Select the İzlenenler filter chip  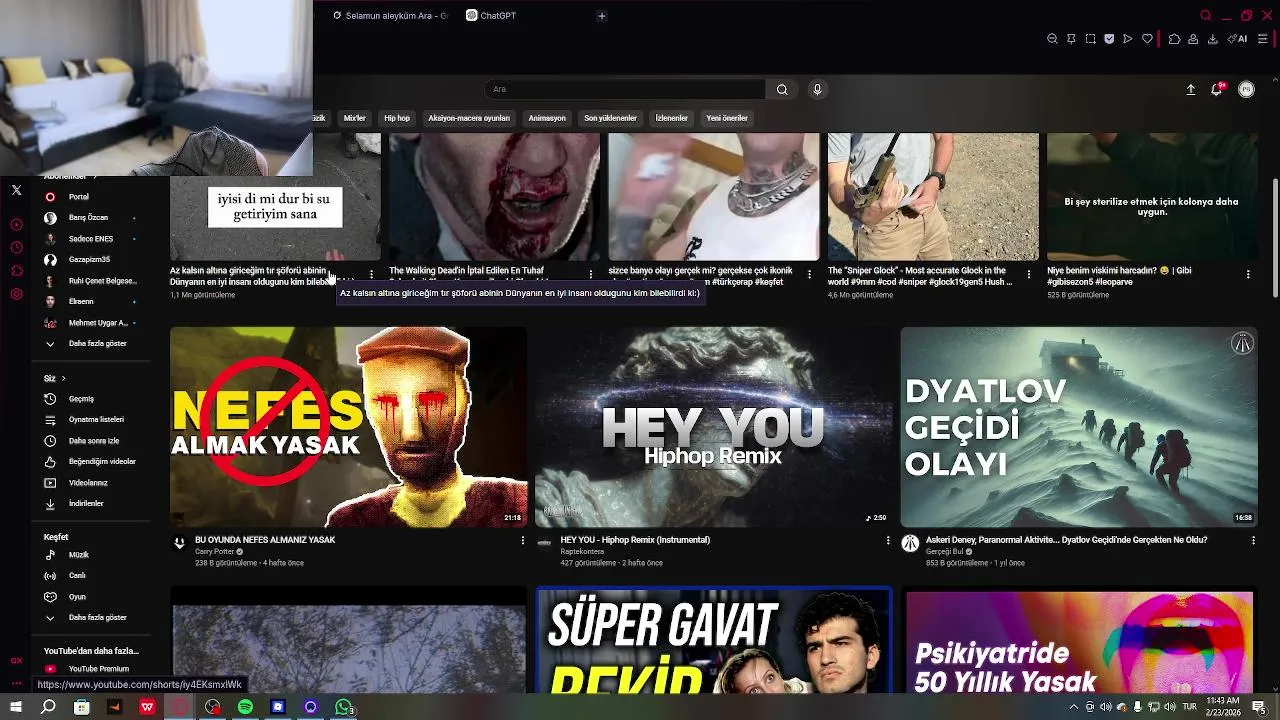[x=671, y=118]
